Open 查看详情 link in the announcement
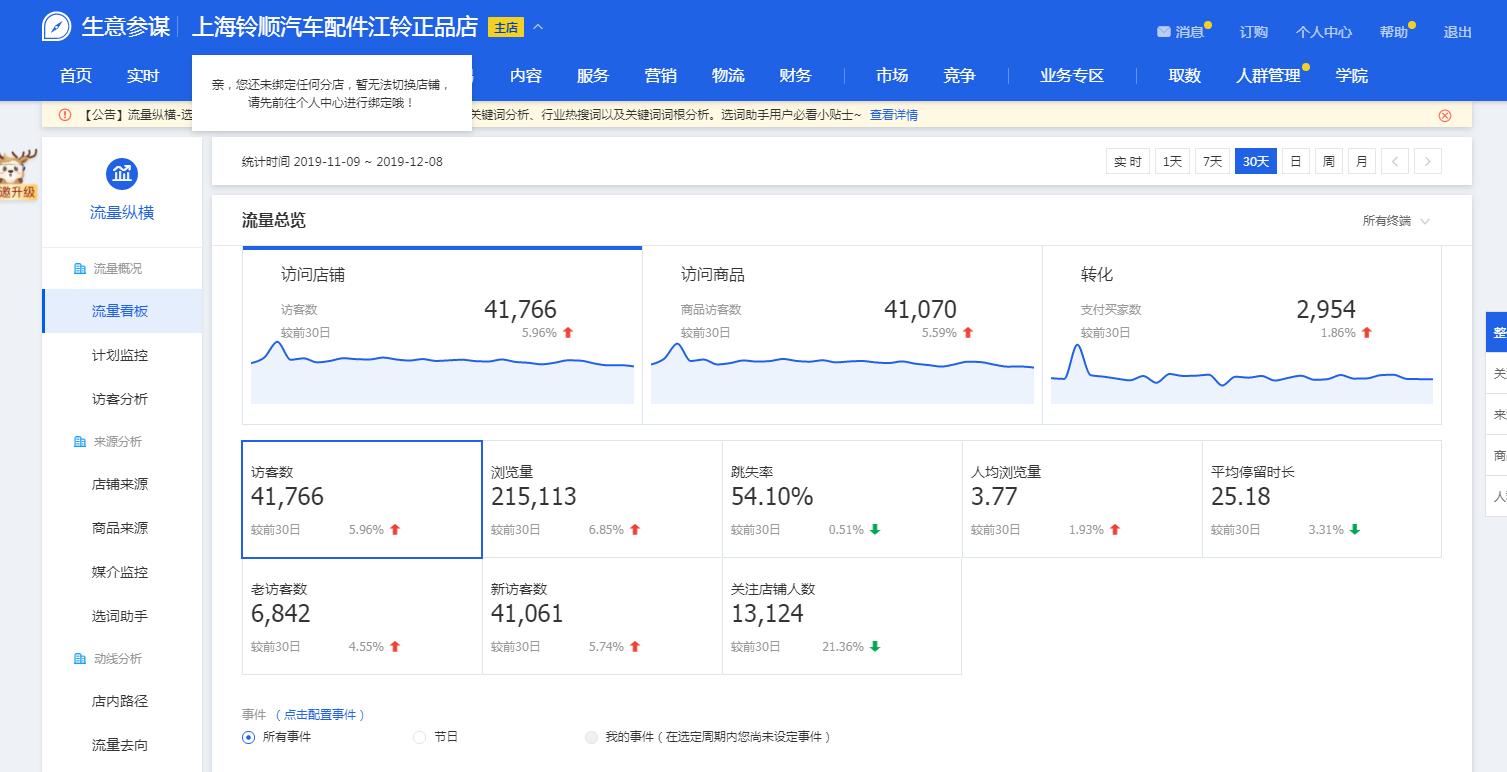Viewport: 1507px width, 772px height. (x=893, y=115)
